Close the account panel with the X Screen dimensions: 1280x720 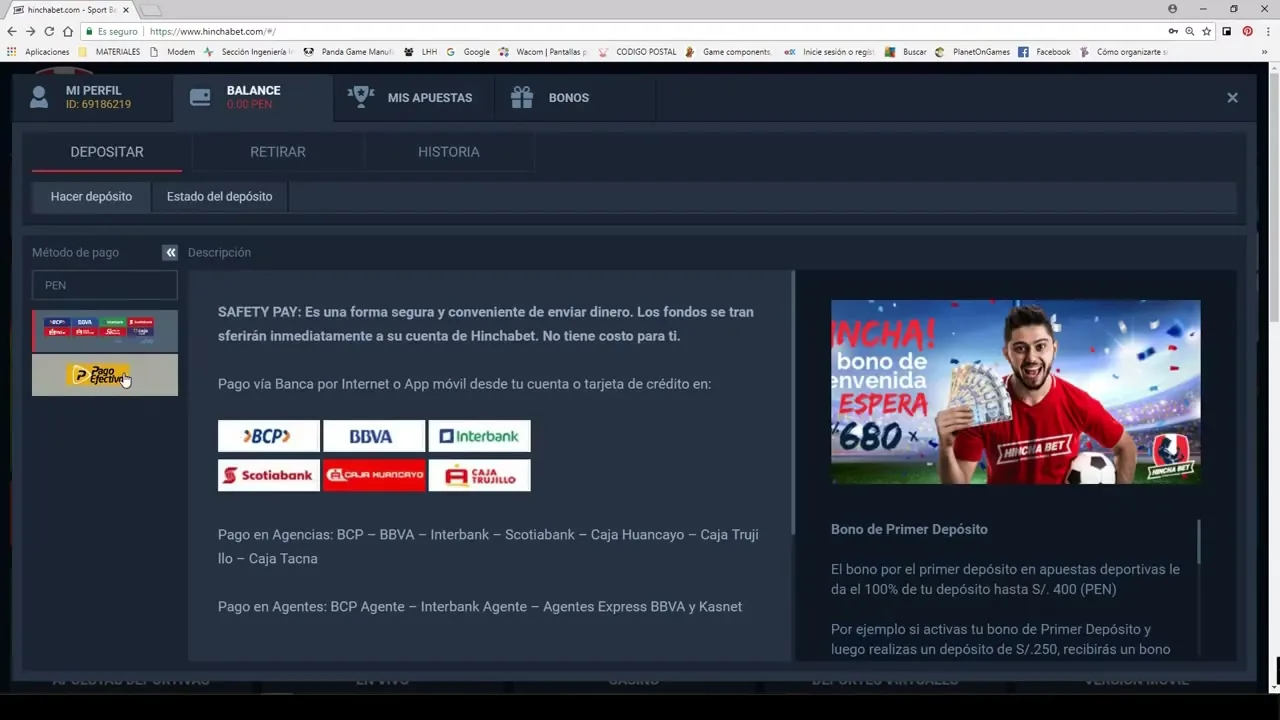pos(1232,97)
